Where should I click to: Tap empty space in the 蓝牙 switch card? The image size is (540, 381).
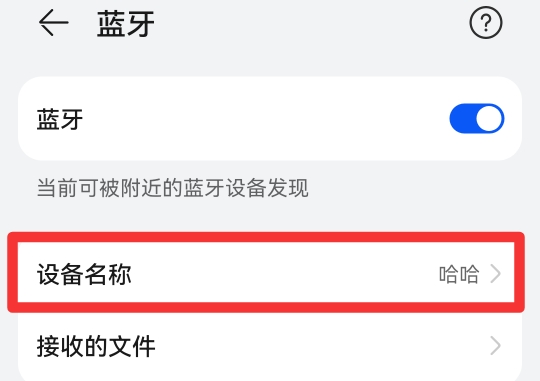tap(265, 119)
